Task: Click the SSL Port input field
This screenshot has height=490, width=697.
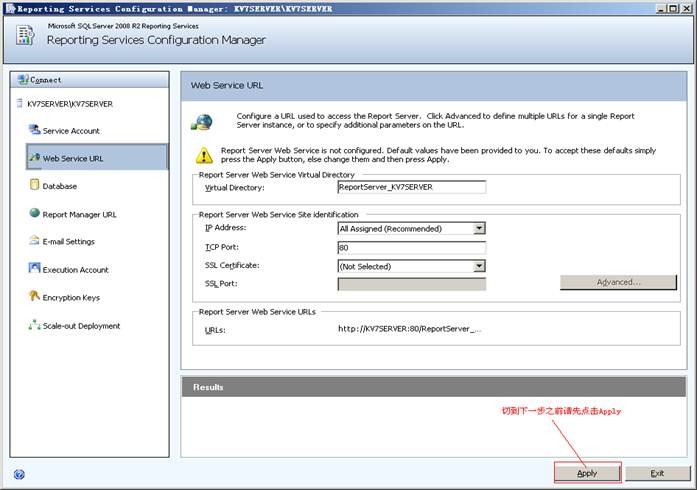Action: 412,284
